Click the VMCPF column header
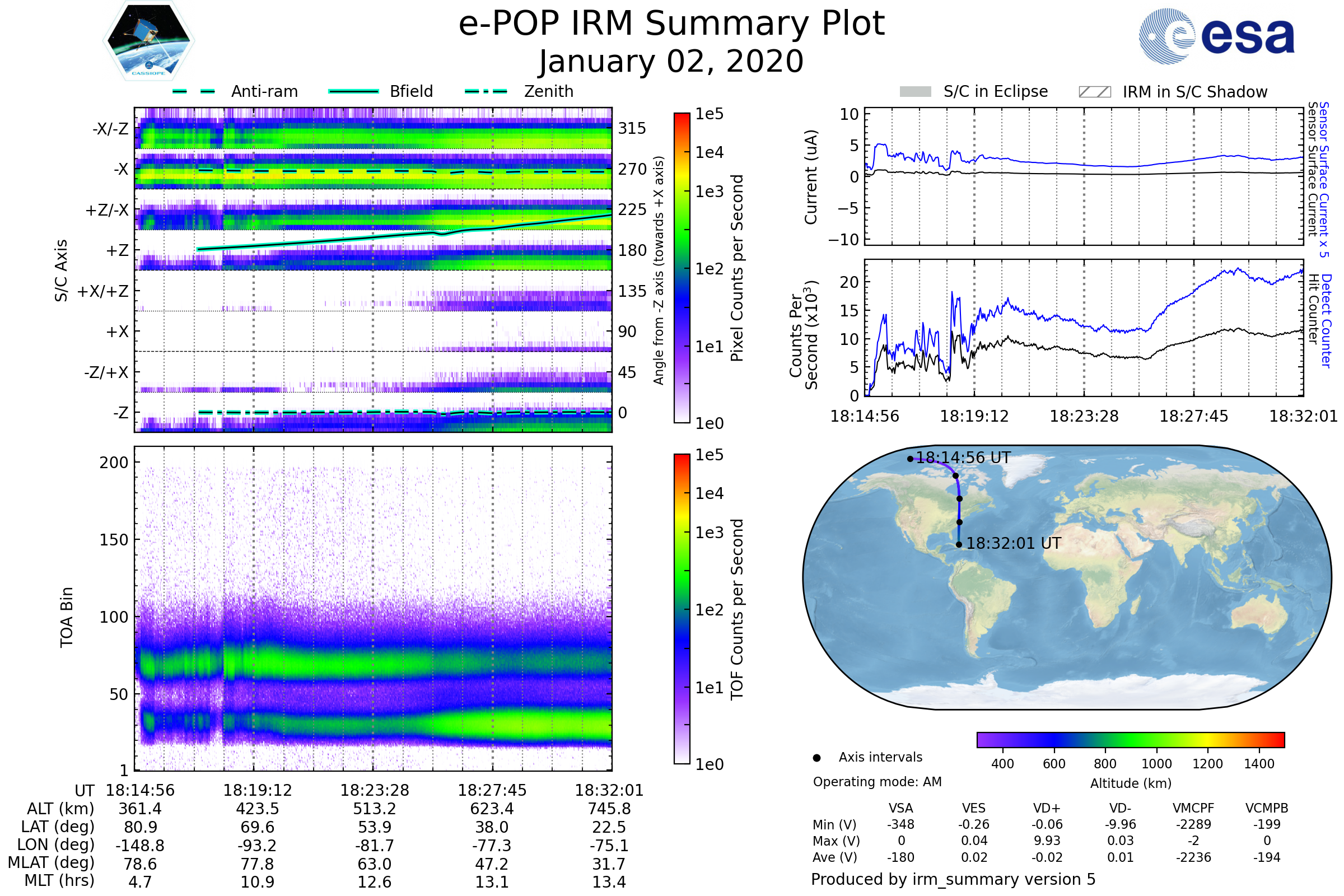Viewport: 1344px width, 896px height. tap(1193, 809)
